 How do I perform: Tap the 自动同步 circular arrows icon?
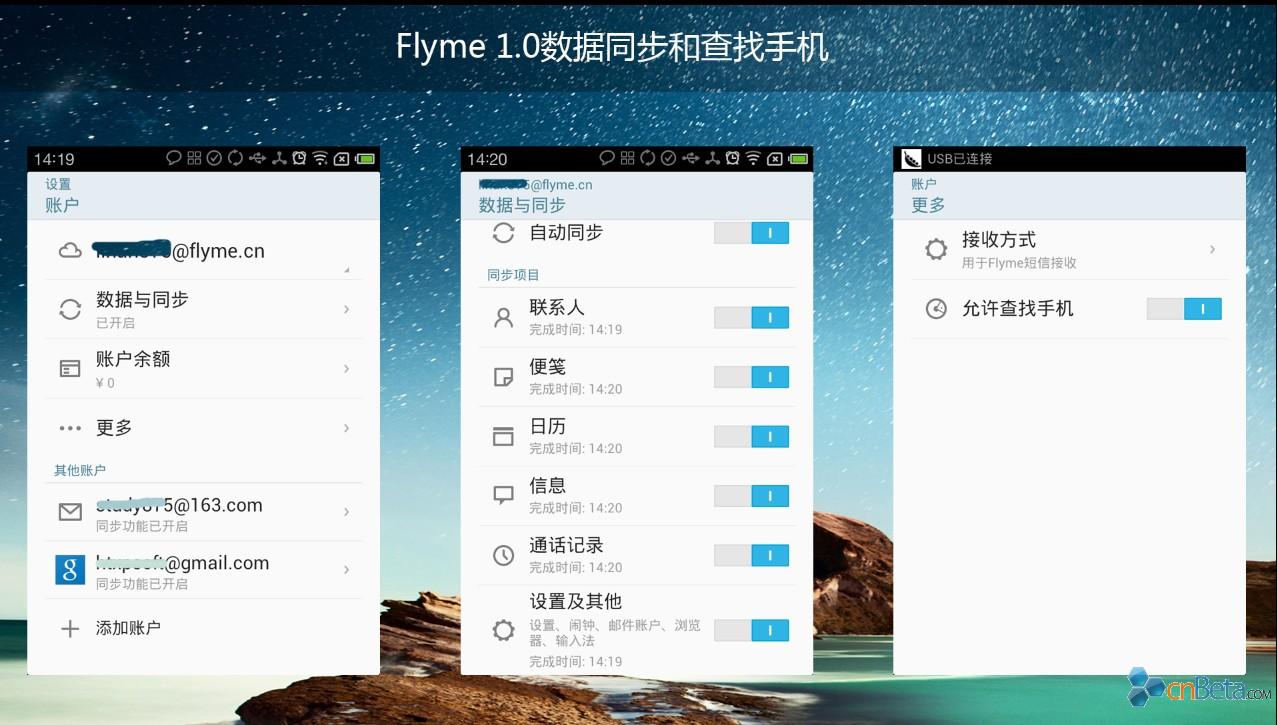click(x=504, y=233)
